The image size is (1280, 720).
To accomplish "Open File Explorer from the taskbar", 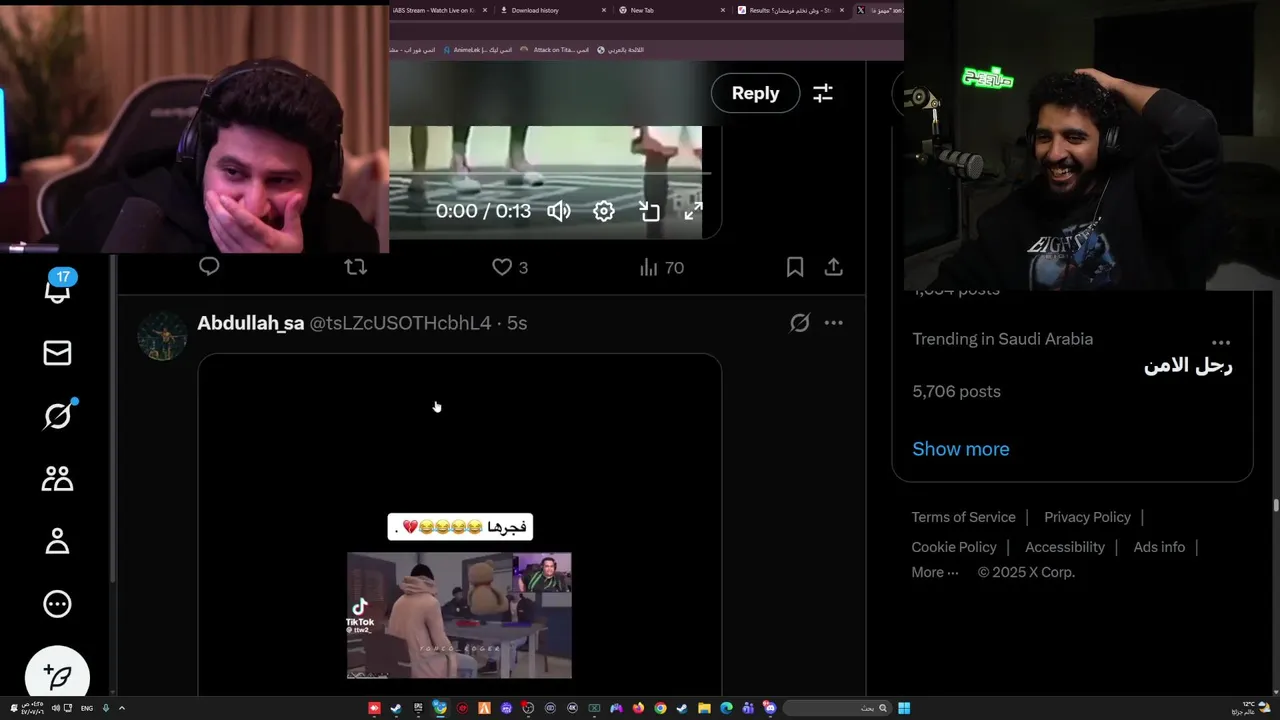I will pyautogui.click(x=704, y=708).
